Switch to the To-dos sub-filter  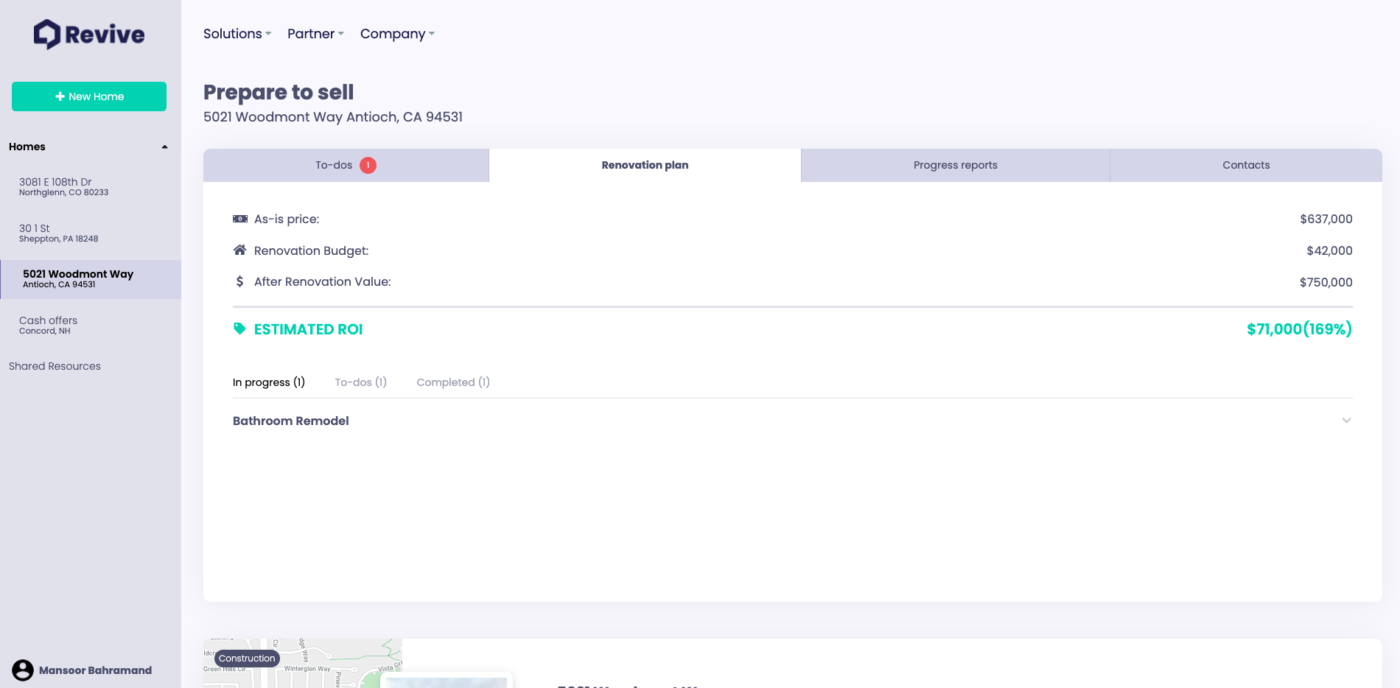click(360, 381)
